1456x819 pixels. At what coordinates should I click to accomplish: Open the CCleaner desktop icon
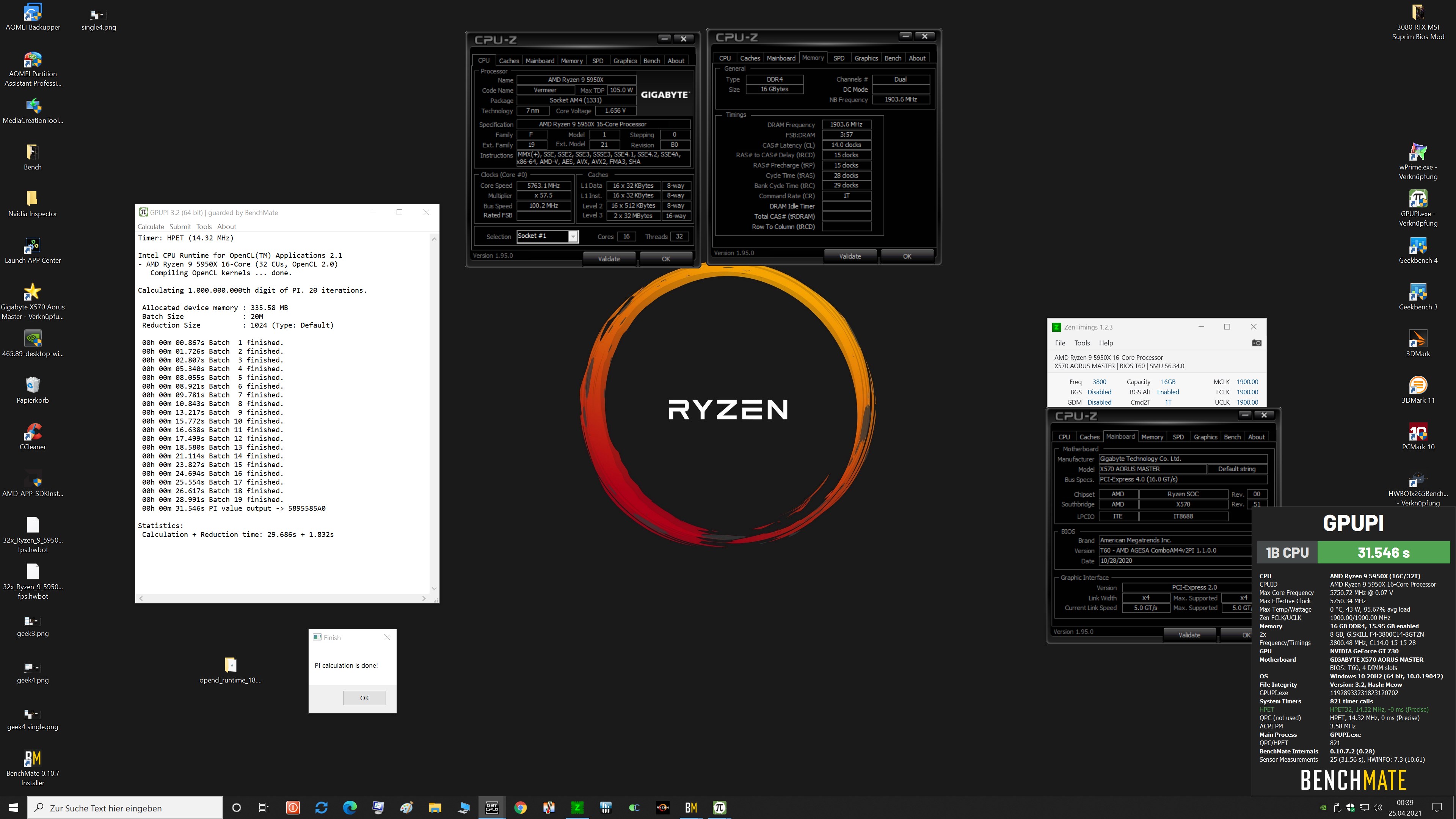coord(33,437)
